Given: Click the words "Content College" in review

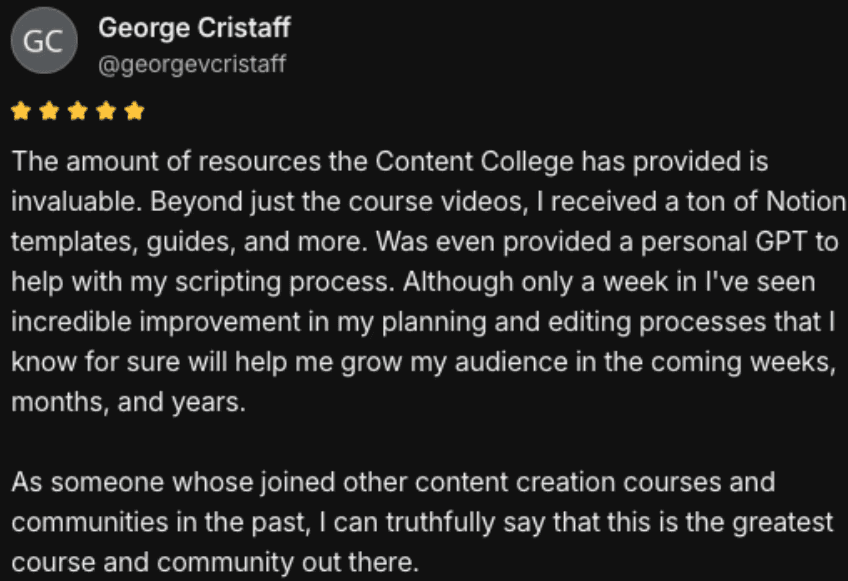Looking at the screenshot, I should point(474,162).
